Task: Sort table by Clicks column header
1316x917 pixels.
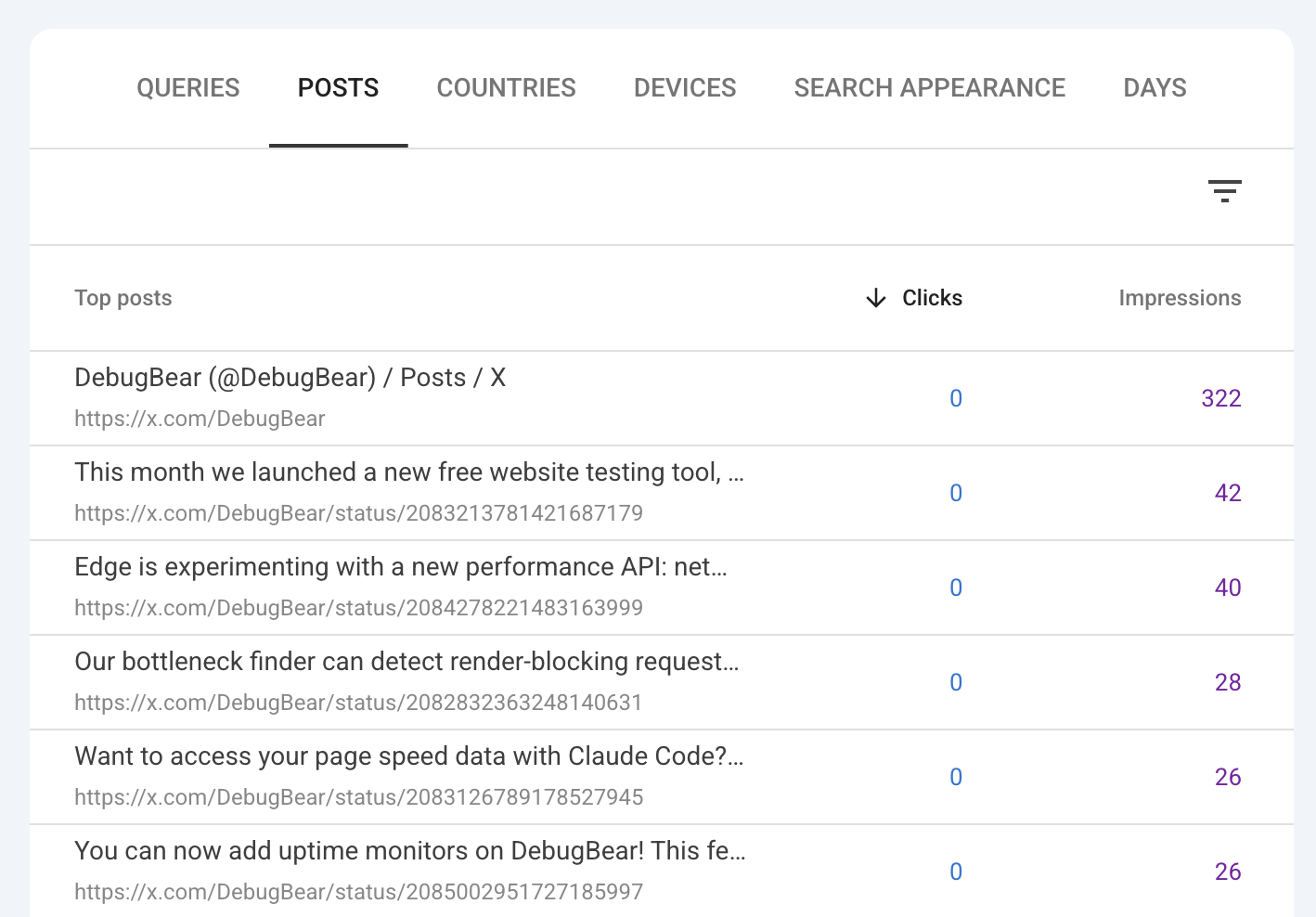Action: pos(932,298)
